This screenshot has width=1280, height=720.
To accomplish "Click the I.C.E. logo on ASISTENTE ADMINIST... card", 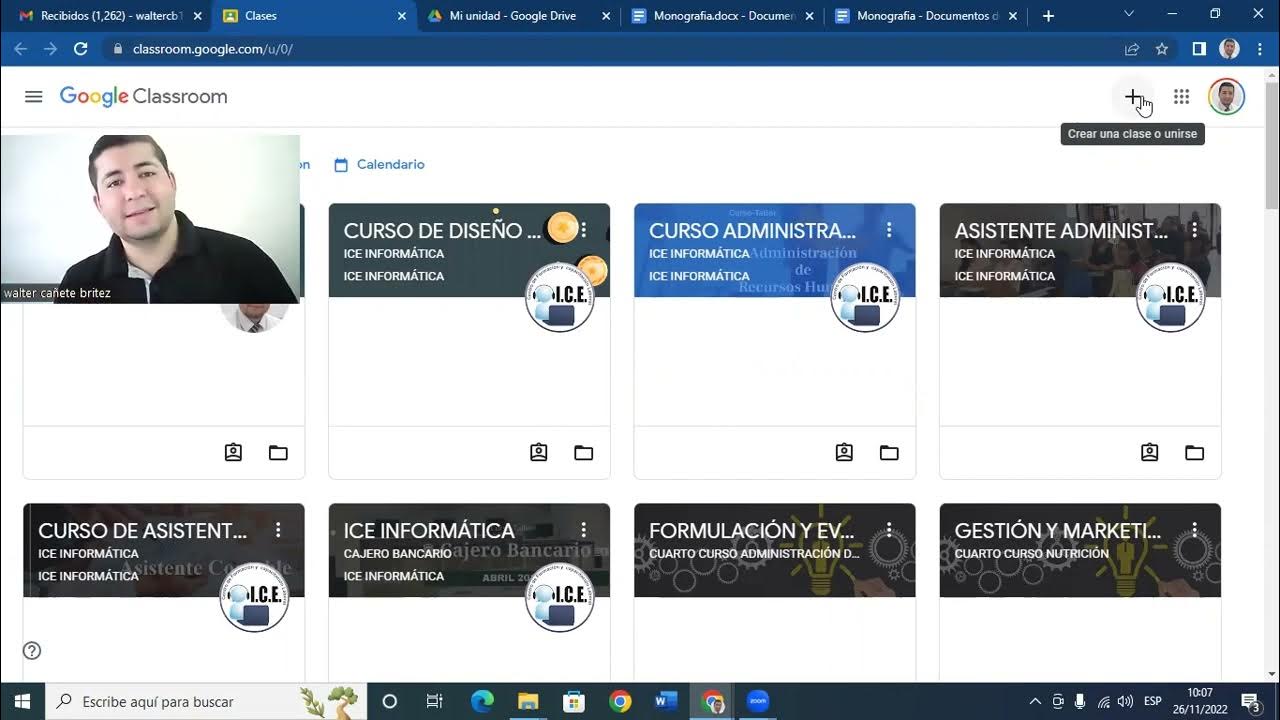I will (x=1170, y=297).
